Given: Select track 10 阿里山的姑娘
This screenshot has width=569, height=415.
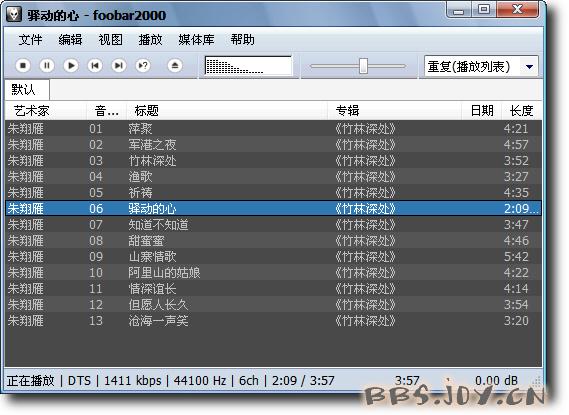Looking at the screenshot, I should click(273, 272).
